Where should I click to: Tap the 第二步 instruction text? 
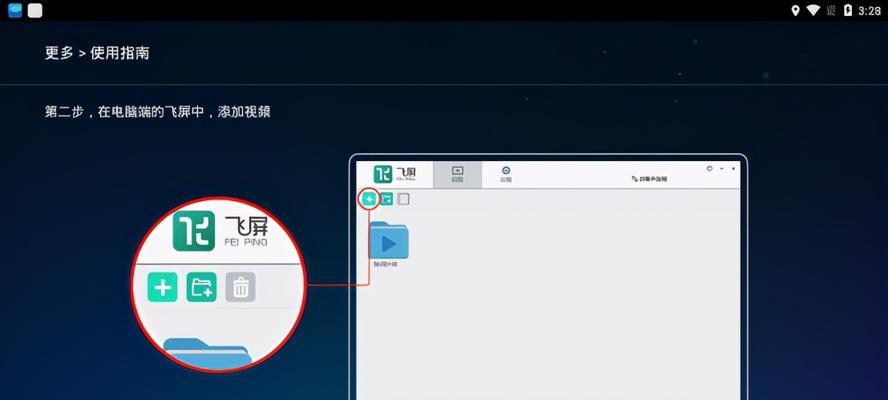(x=157, y=112)
